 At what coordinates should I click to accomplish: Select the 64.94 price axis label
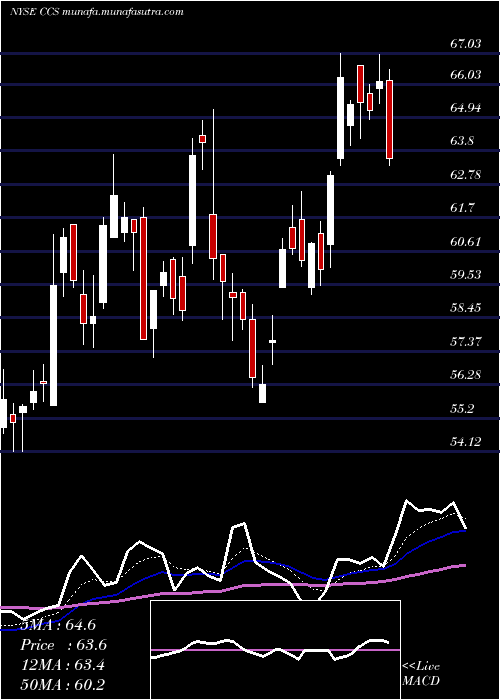point(466,108)
